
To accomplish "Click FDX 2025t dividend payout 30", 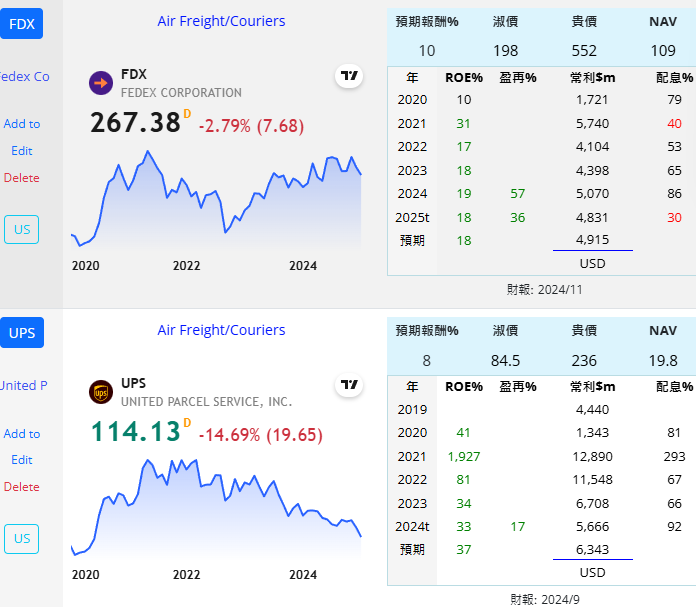I will pos(674,218).
